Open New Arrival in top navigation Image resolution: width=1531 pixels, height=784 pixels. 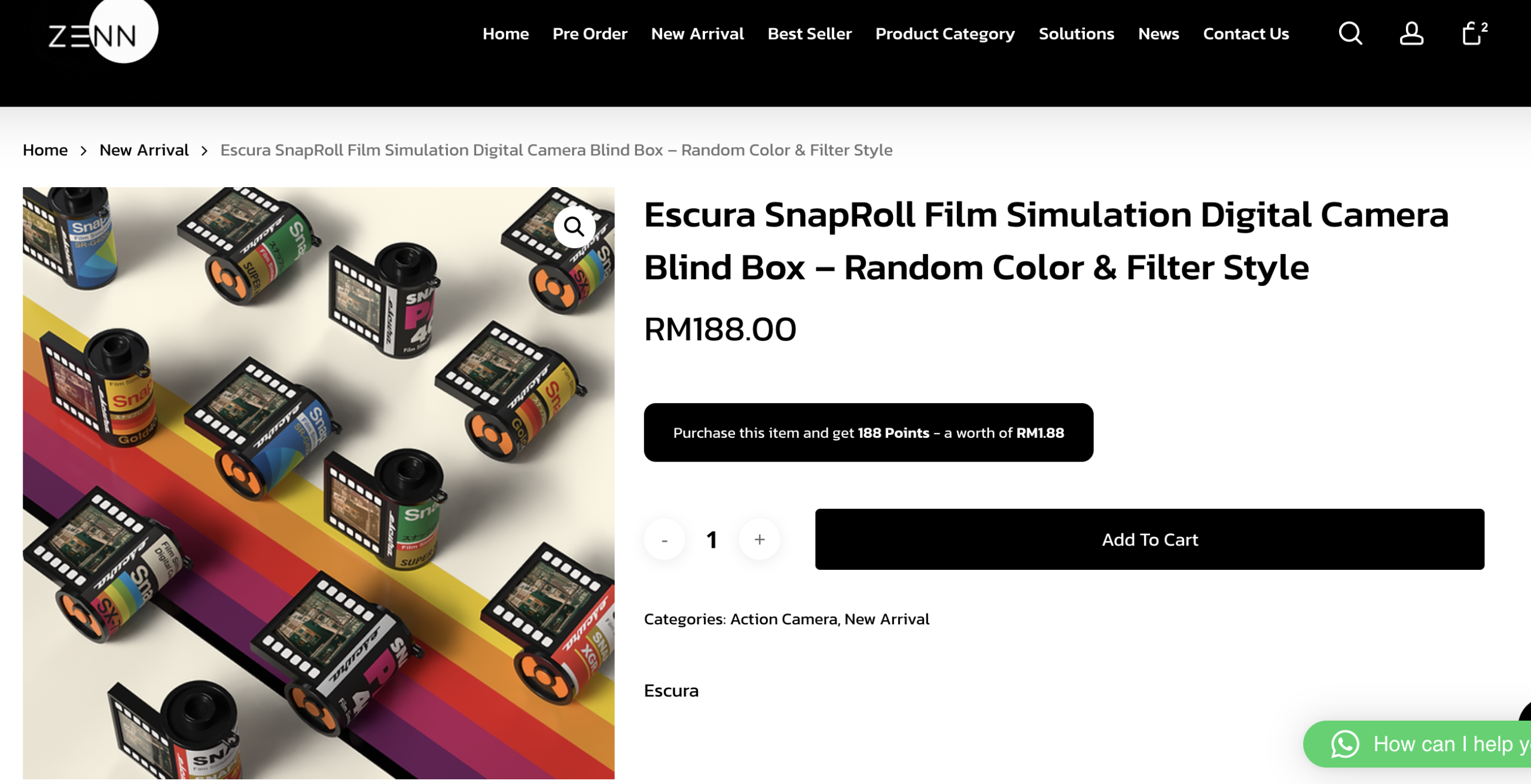click(x=697, y=34)
